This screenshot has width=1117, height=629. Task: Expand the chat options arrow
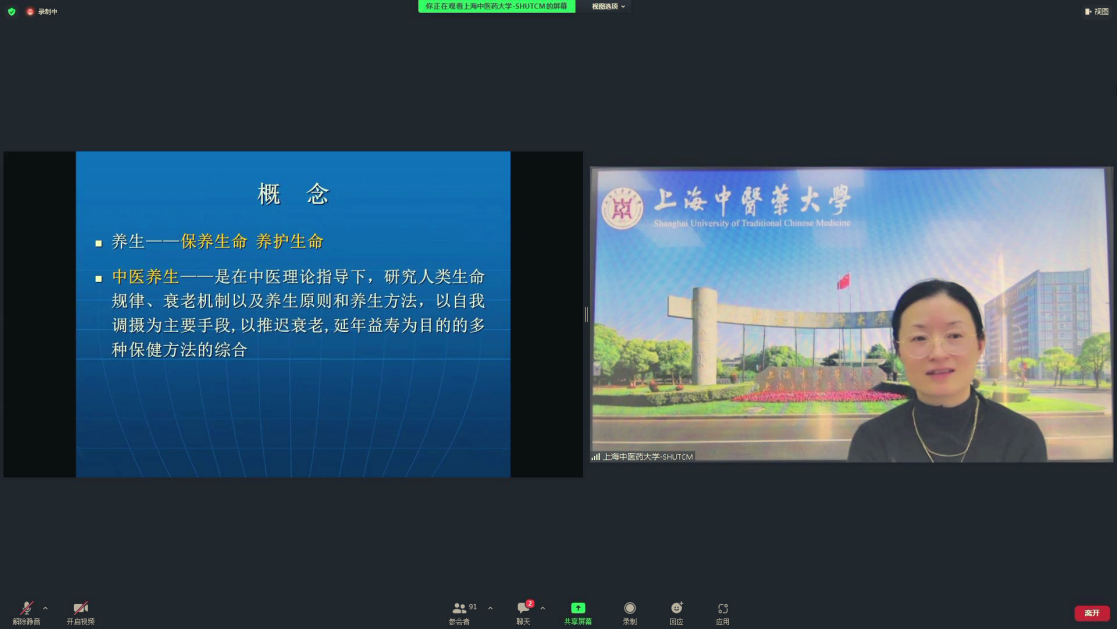[543, 608]
